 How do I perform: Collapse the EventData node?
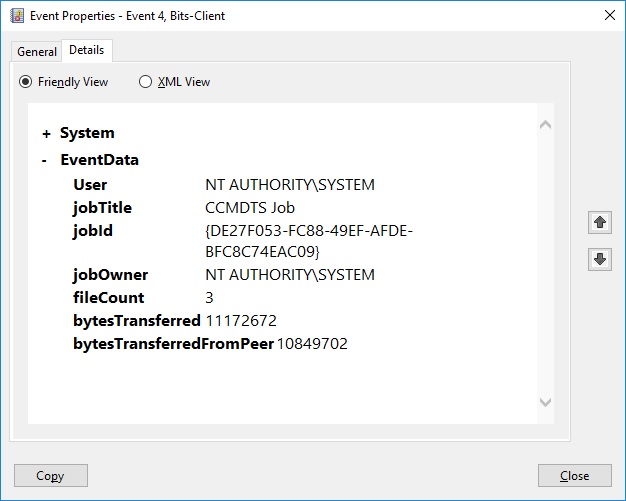(x=45, y=160)
